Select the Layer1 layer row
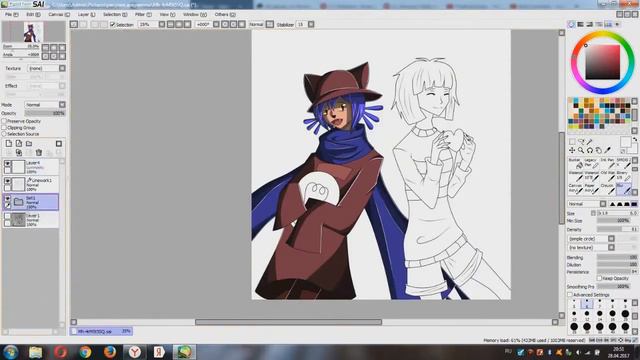Screen dimensions: 640x360 31,220
